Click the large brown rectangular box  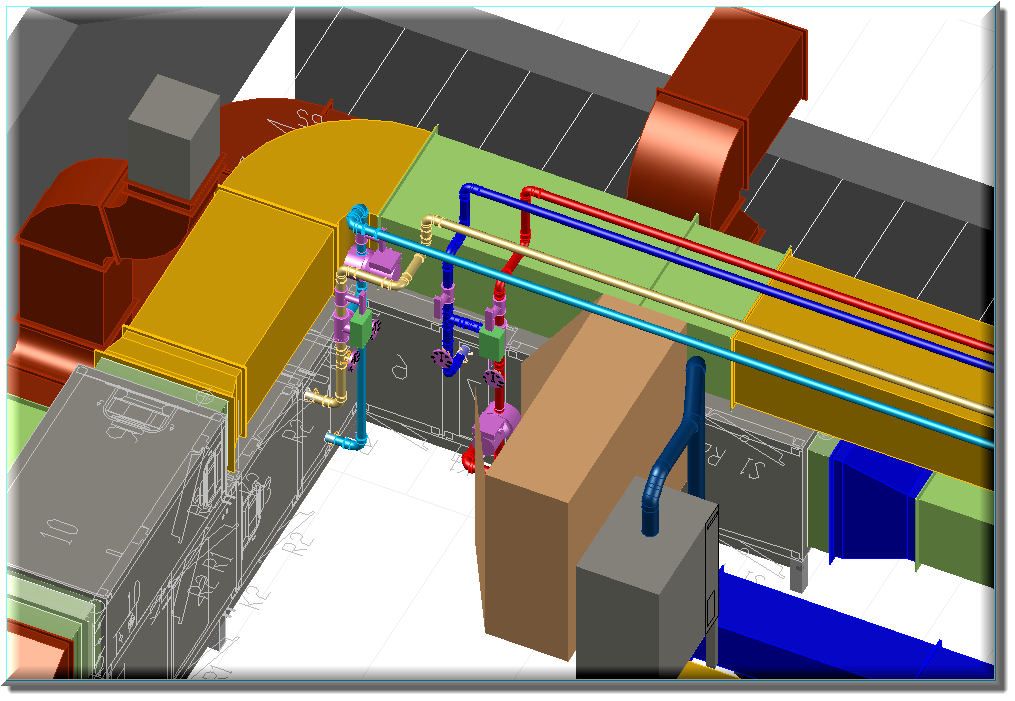[x=560, y=470]
